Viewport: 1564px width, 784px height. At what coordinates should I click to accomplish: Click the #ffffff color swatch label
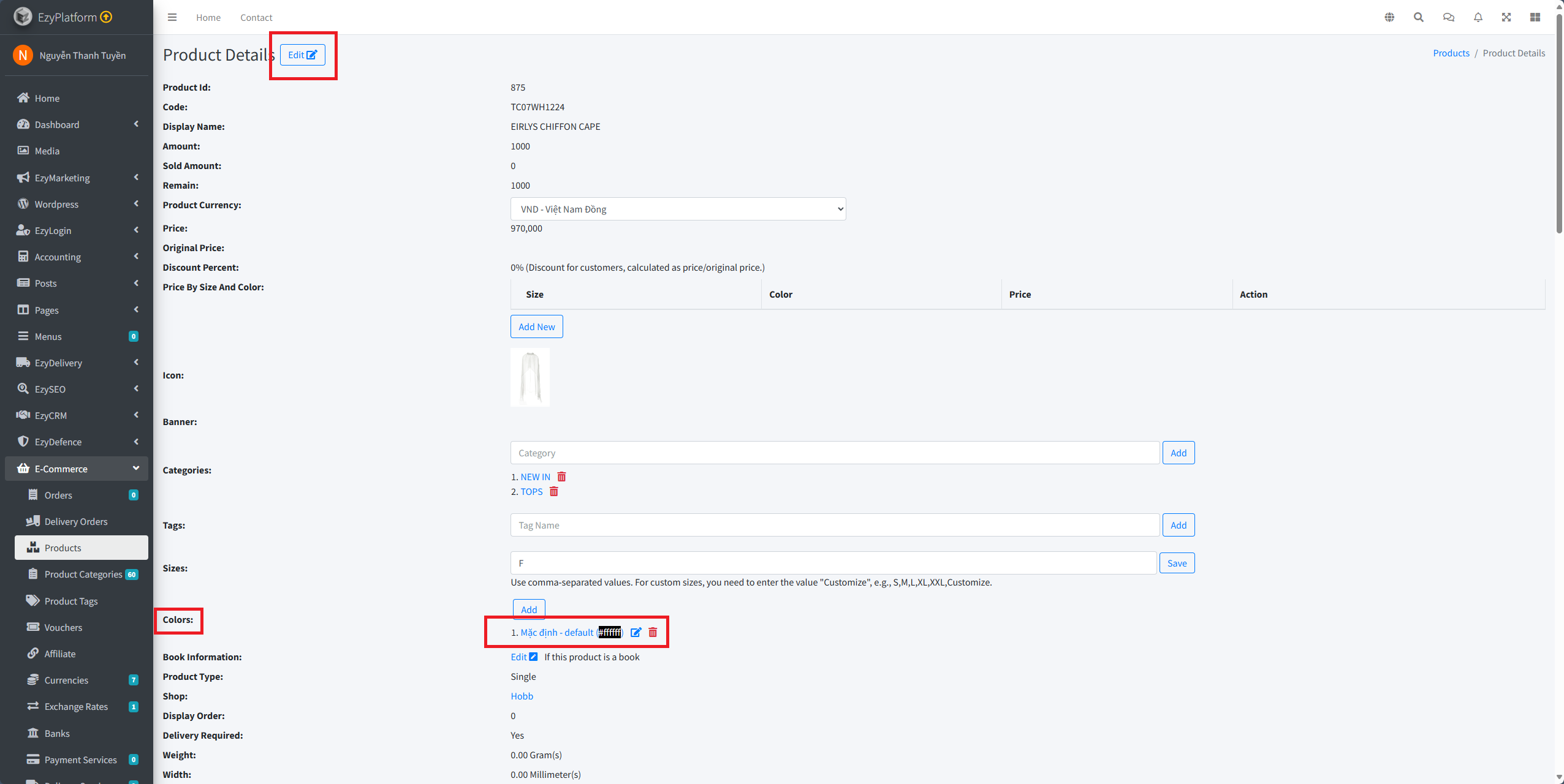(x=610, y=632)
